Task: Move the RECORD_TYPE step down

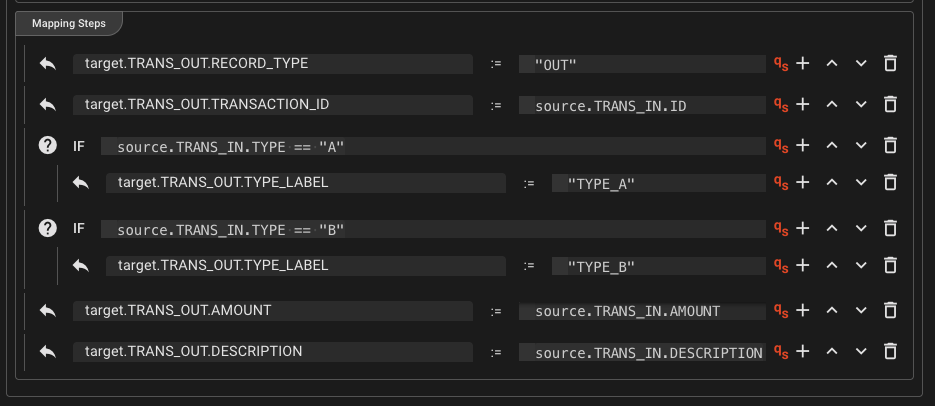Action: [861, 64]
